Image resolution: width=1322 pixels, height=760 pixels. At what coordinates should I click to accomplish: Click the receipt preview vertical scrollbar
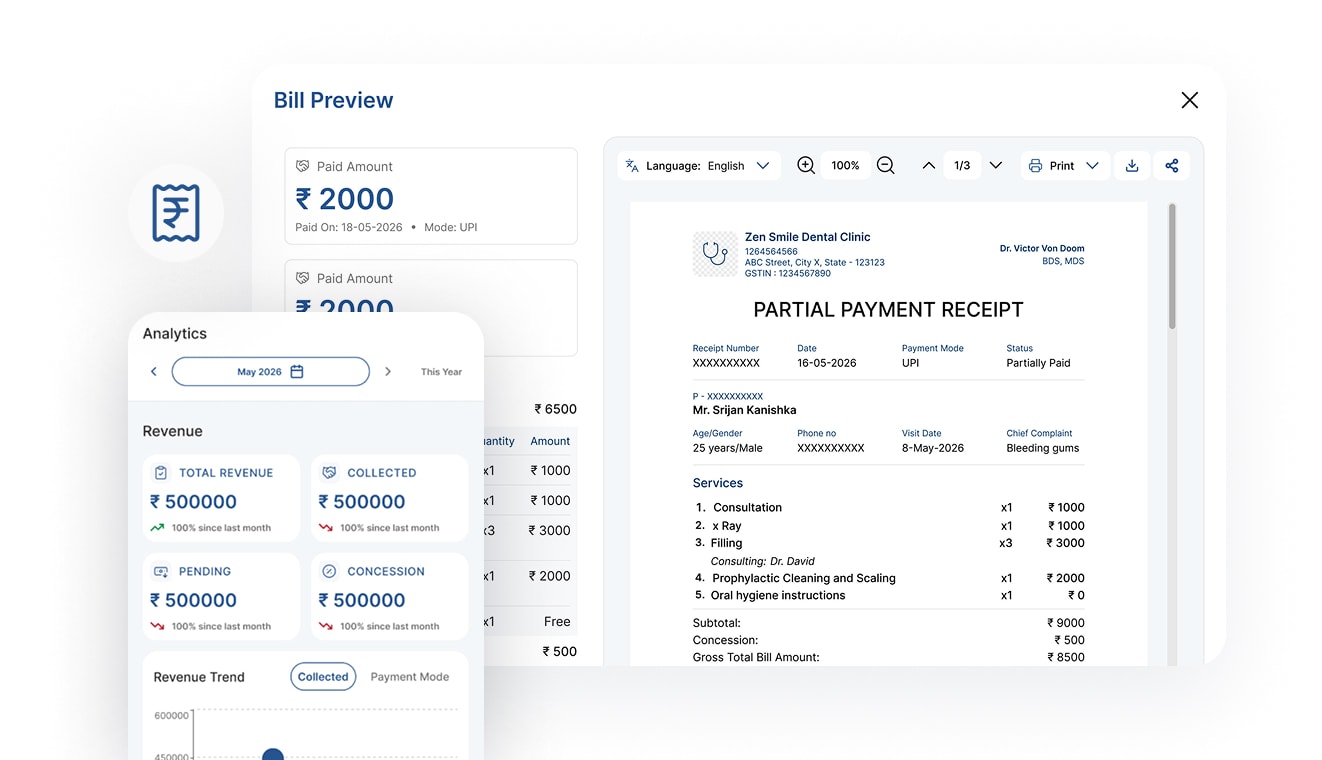click(x=1172, y=266)
